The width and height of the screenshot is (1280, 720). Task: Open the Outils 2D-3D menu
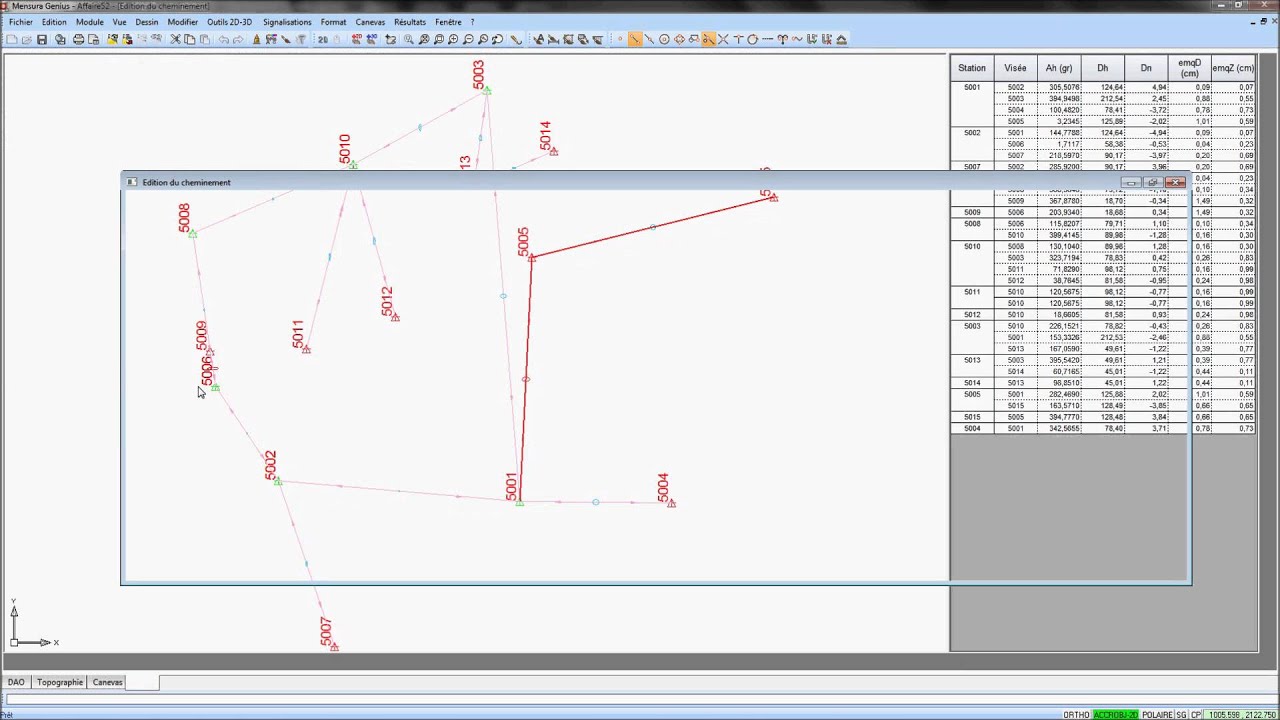click(x=229, y=22)
